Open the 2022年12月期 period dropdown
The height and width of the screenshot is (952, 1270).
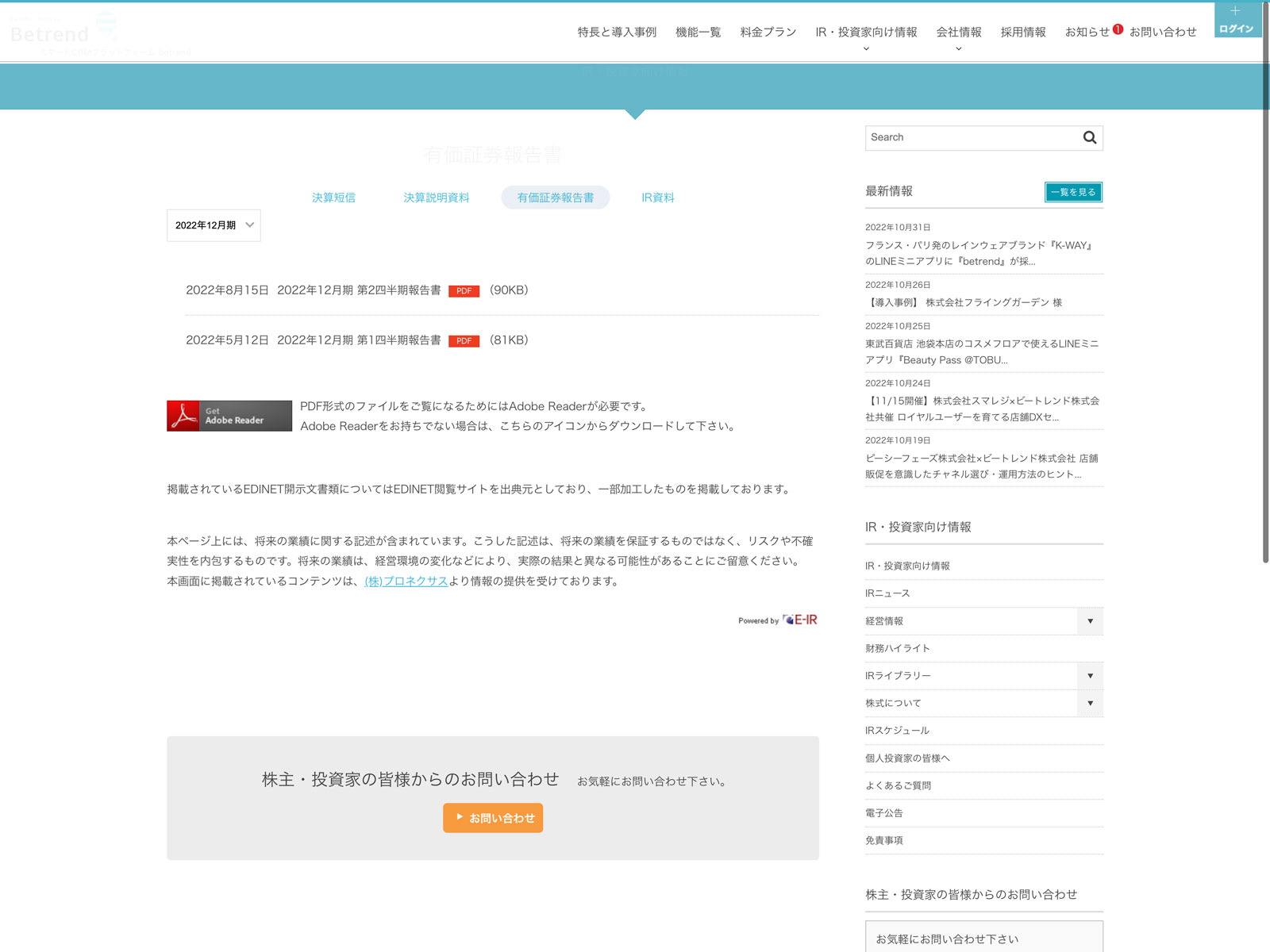click(214, 225)
